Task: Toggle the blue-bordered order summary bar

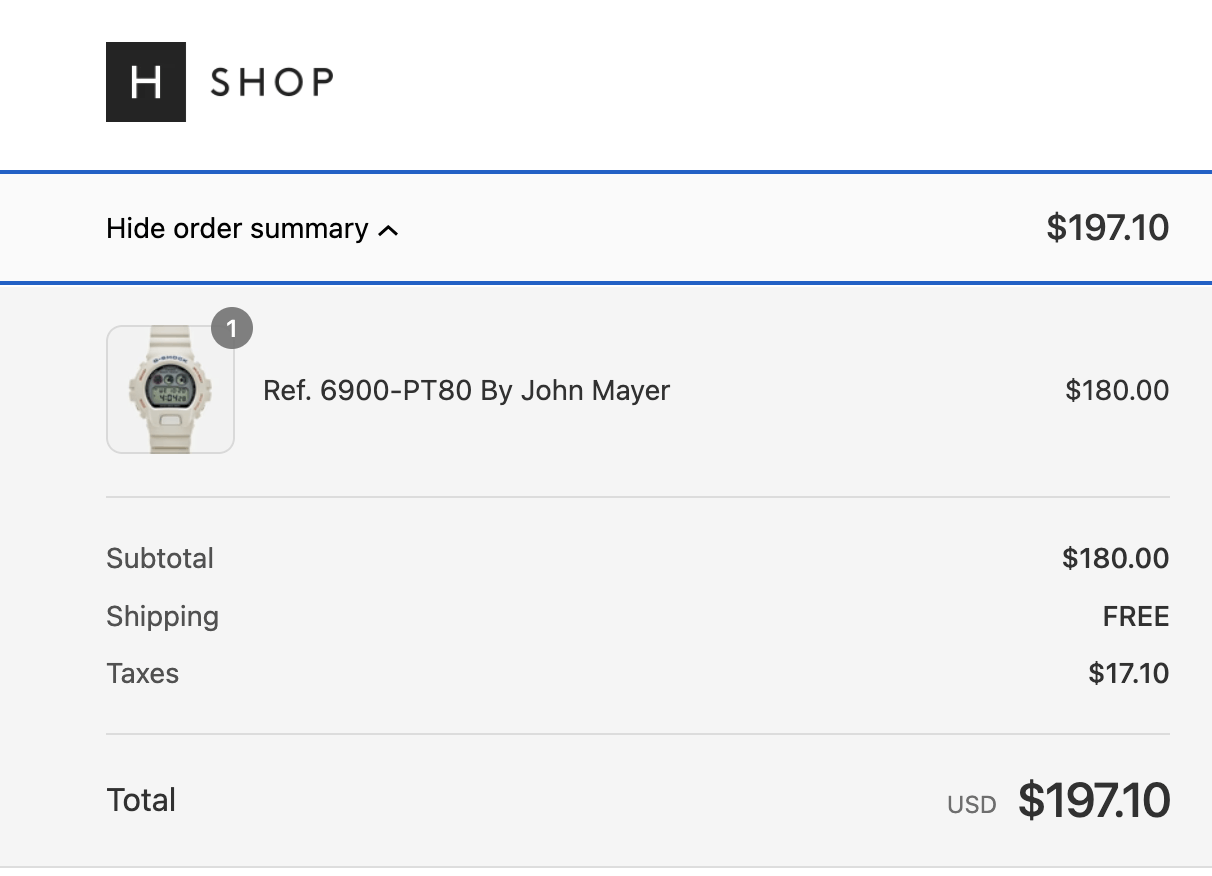Action: click(x=606, y=228)
